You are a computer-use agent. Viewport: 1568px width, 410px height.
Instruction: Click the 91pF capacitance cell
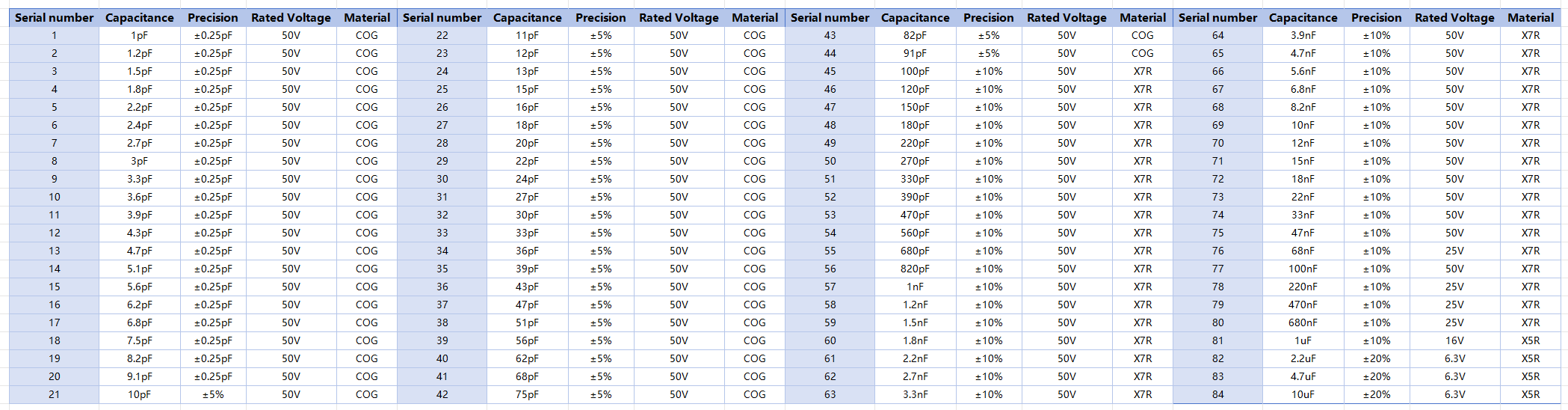click(x=915, y=53)
